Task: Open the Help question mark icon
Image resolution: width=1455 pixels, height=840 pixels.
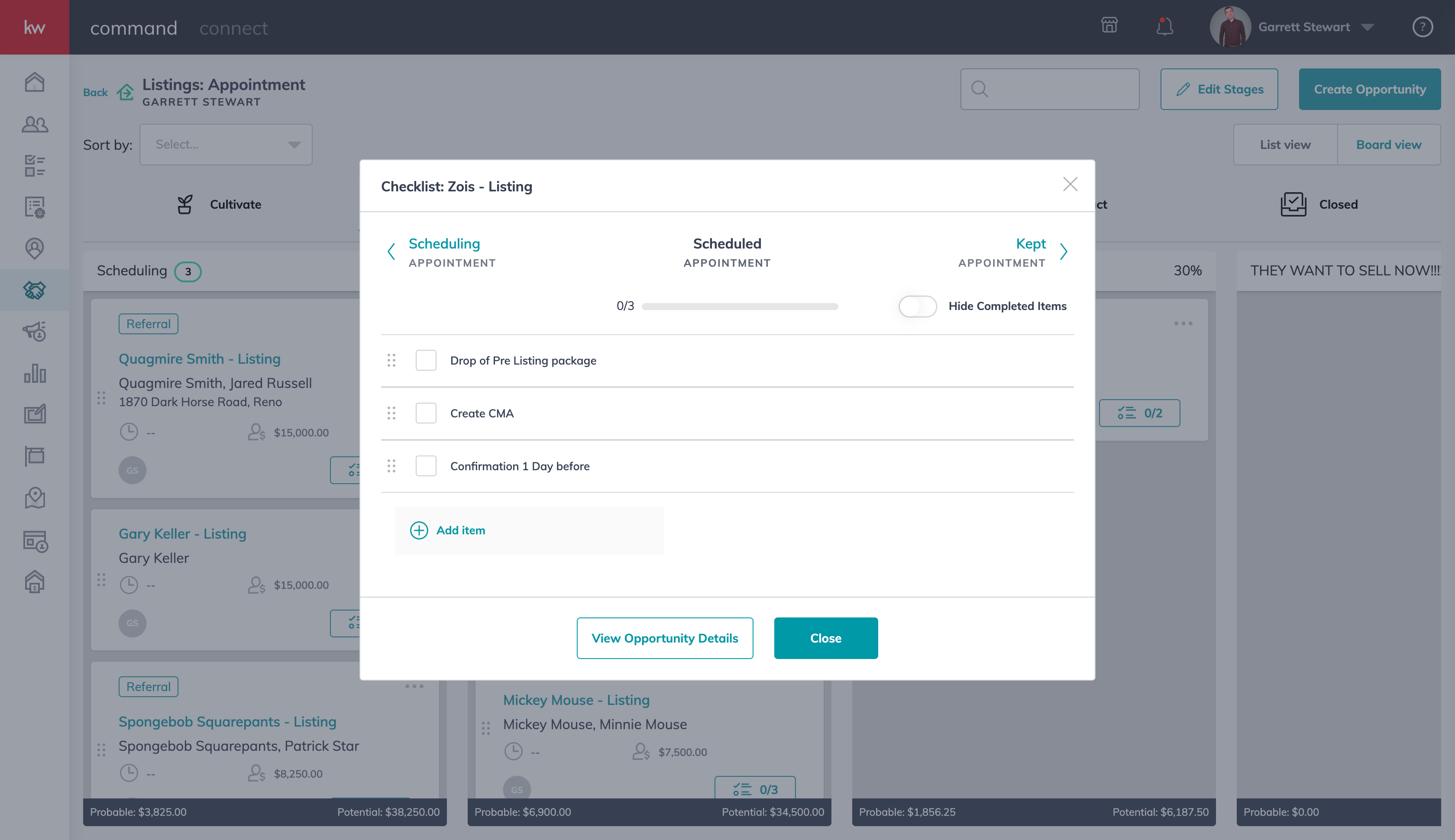Action: click(x=1422, y=27)
